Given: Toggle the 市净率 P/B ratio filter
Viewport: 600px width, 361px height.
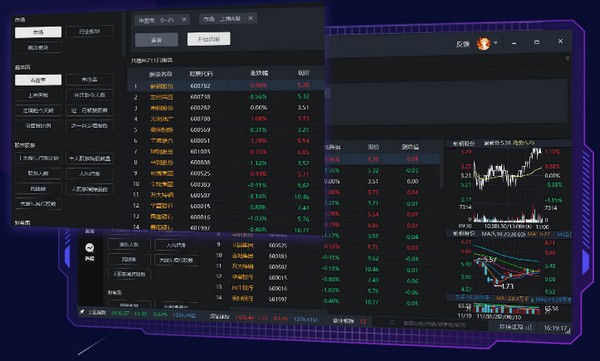Looking at the screenshot, I should click(90, 80).
